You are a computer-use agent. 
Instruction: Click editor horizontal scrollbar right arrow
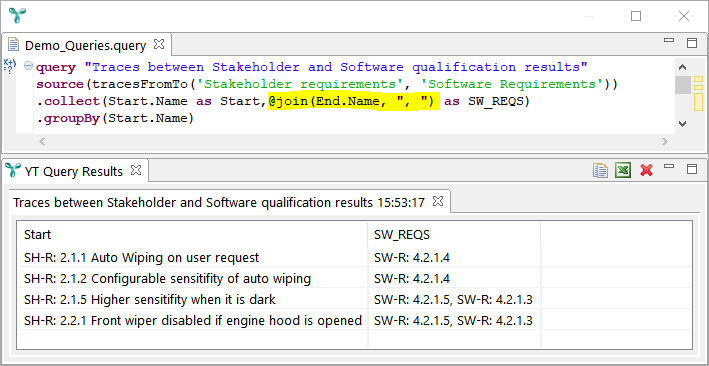point(665,142)
